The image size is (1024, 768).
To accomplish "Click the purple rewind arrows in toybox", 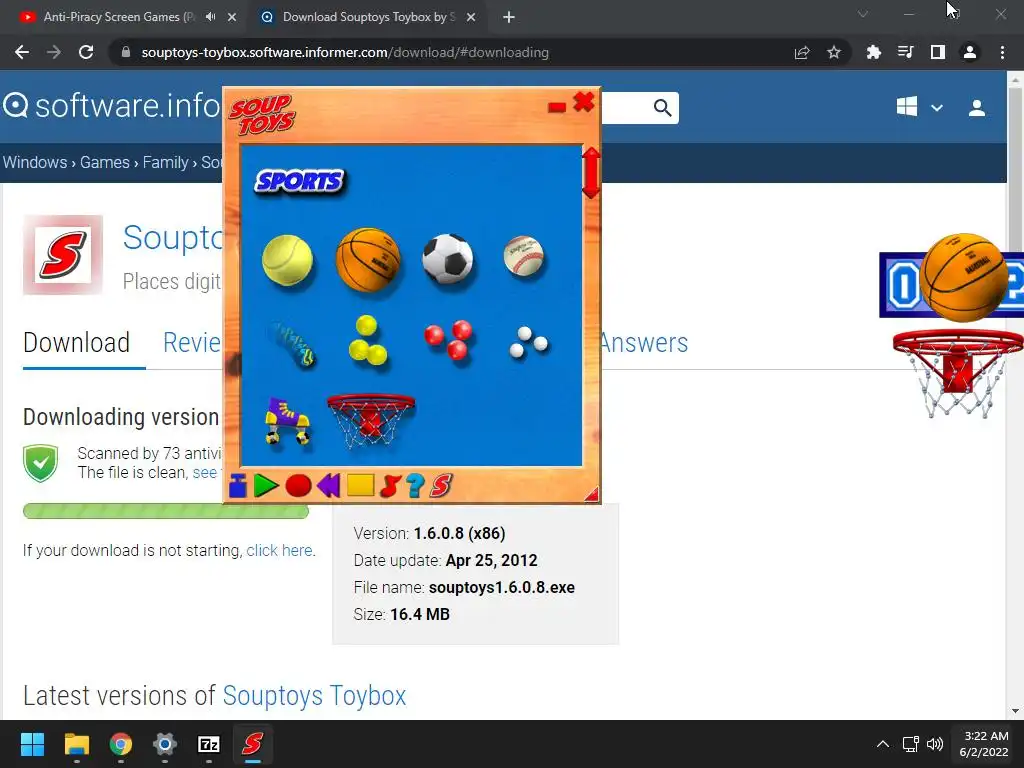I will click(x=328, y=486).
